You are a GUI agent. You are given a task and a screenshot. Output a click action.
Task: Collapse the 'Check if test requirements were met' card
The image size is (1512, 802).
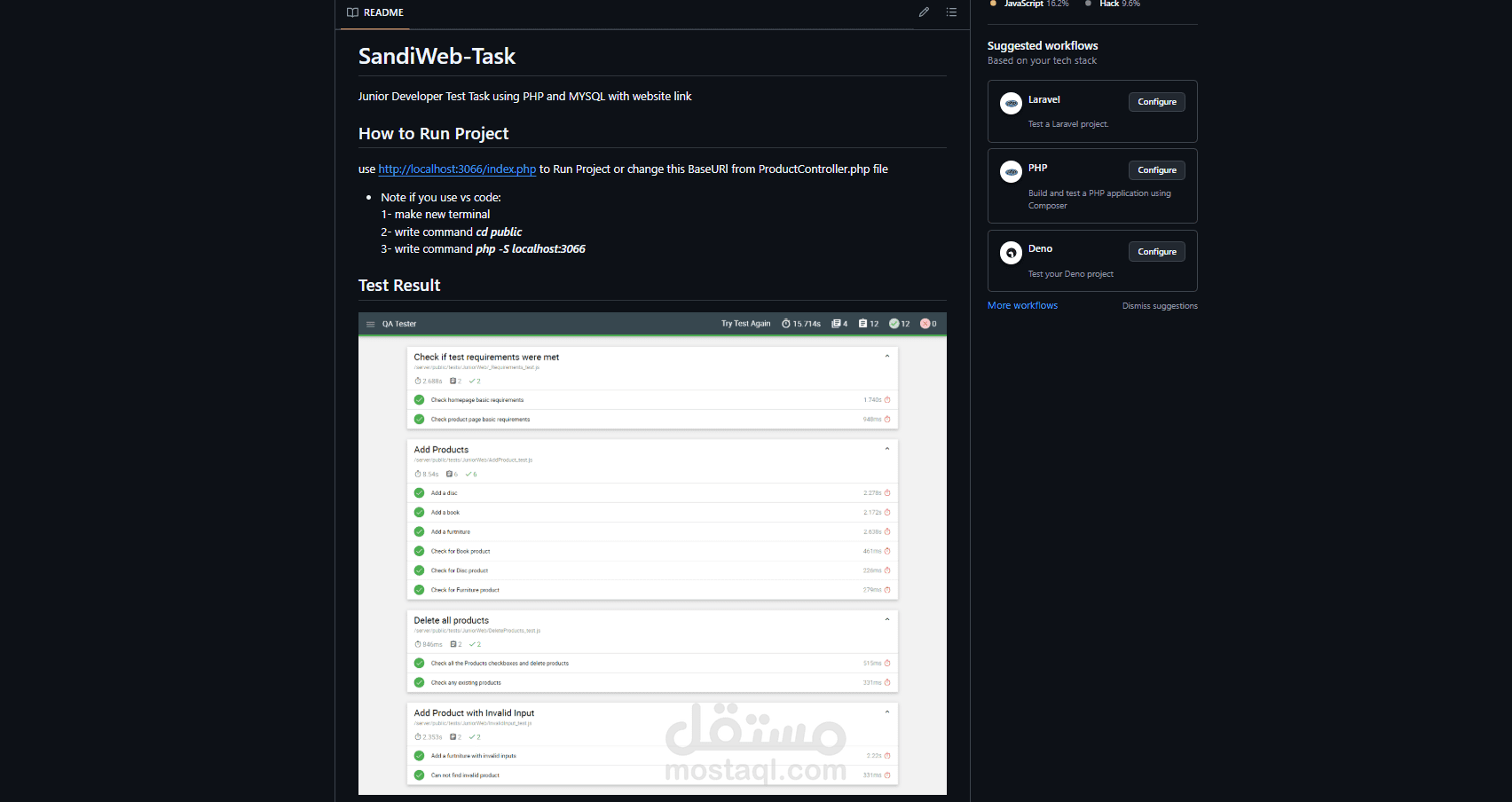[x=887, y=357]
